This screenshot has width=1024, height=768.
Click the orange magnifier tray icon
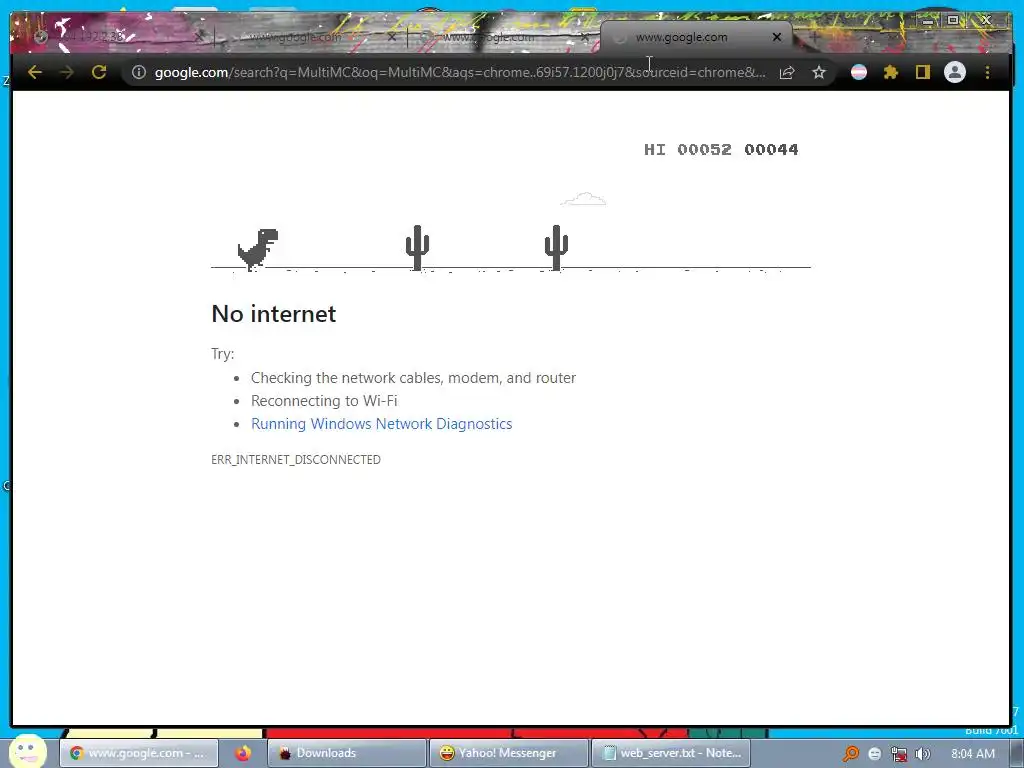click(851, 754)
